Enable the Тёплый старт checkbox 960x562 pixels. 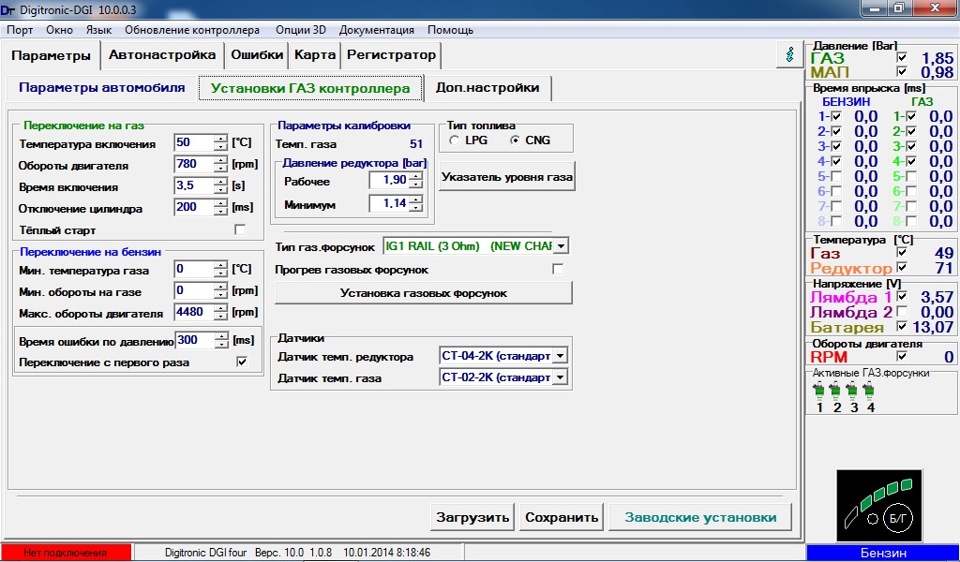click(x=240, y=230)
